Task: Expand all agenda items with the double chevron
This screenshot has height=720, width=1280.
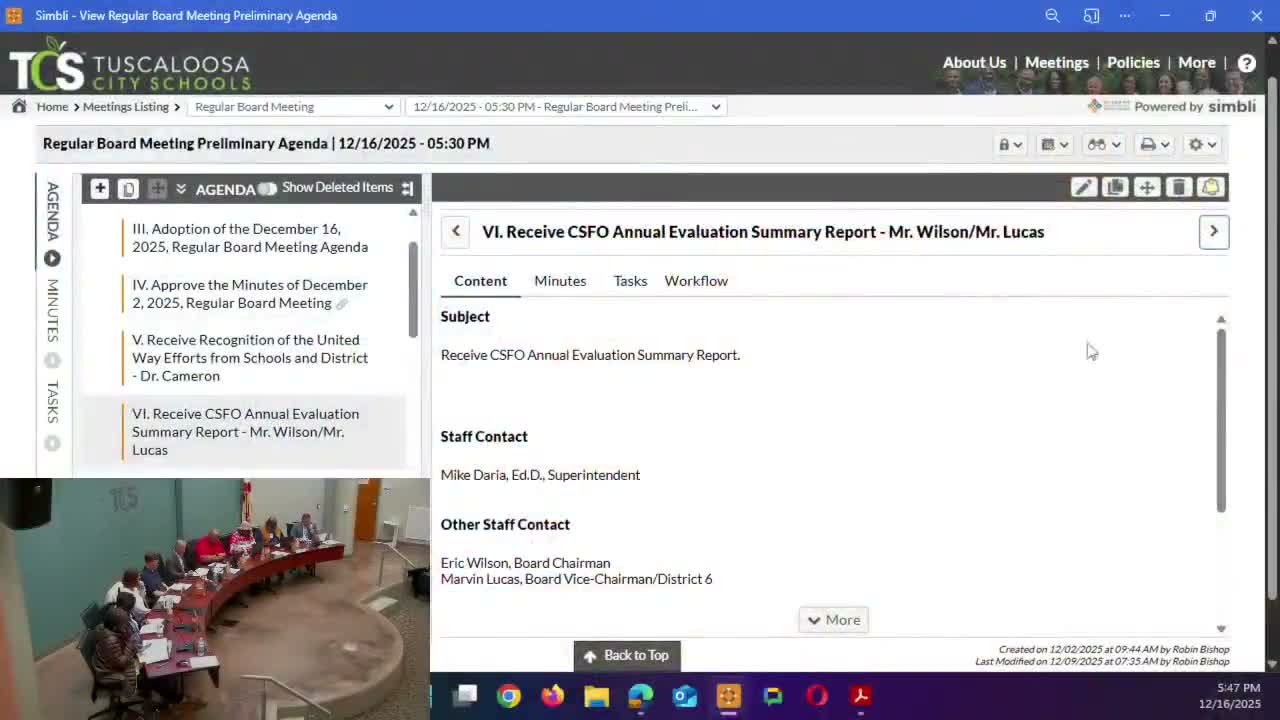Action: pyautogui.click(x=181, y=188)
